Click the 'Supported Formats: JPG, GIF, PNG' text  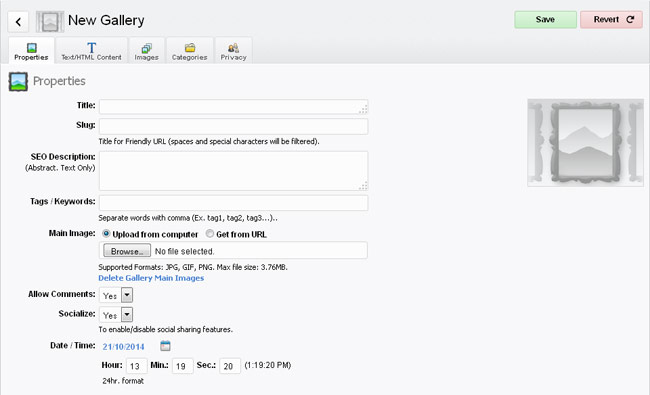193,267
